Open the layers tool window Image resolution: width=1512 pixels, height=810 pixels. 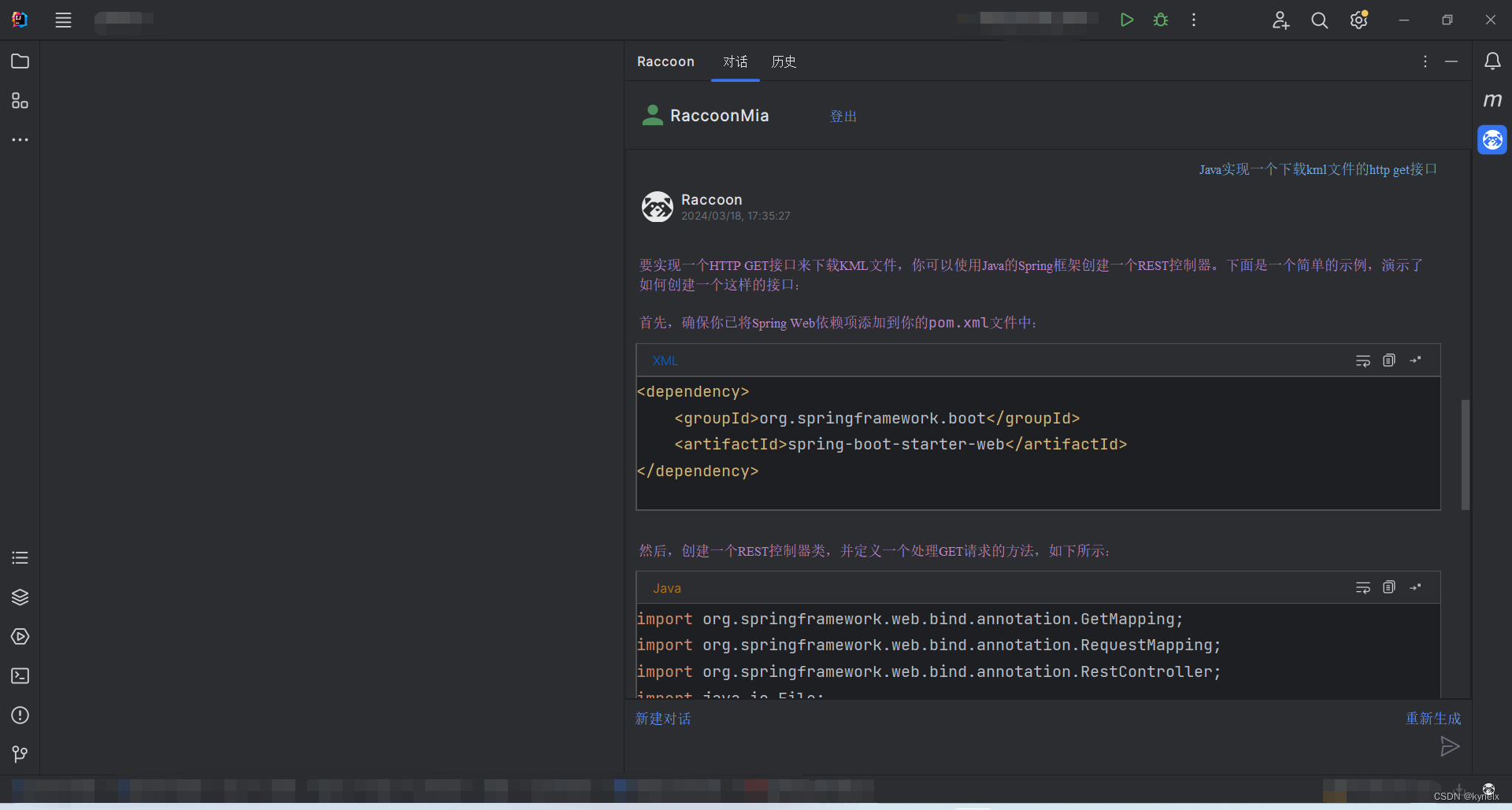20,597
